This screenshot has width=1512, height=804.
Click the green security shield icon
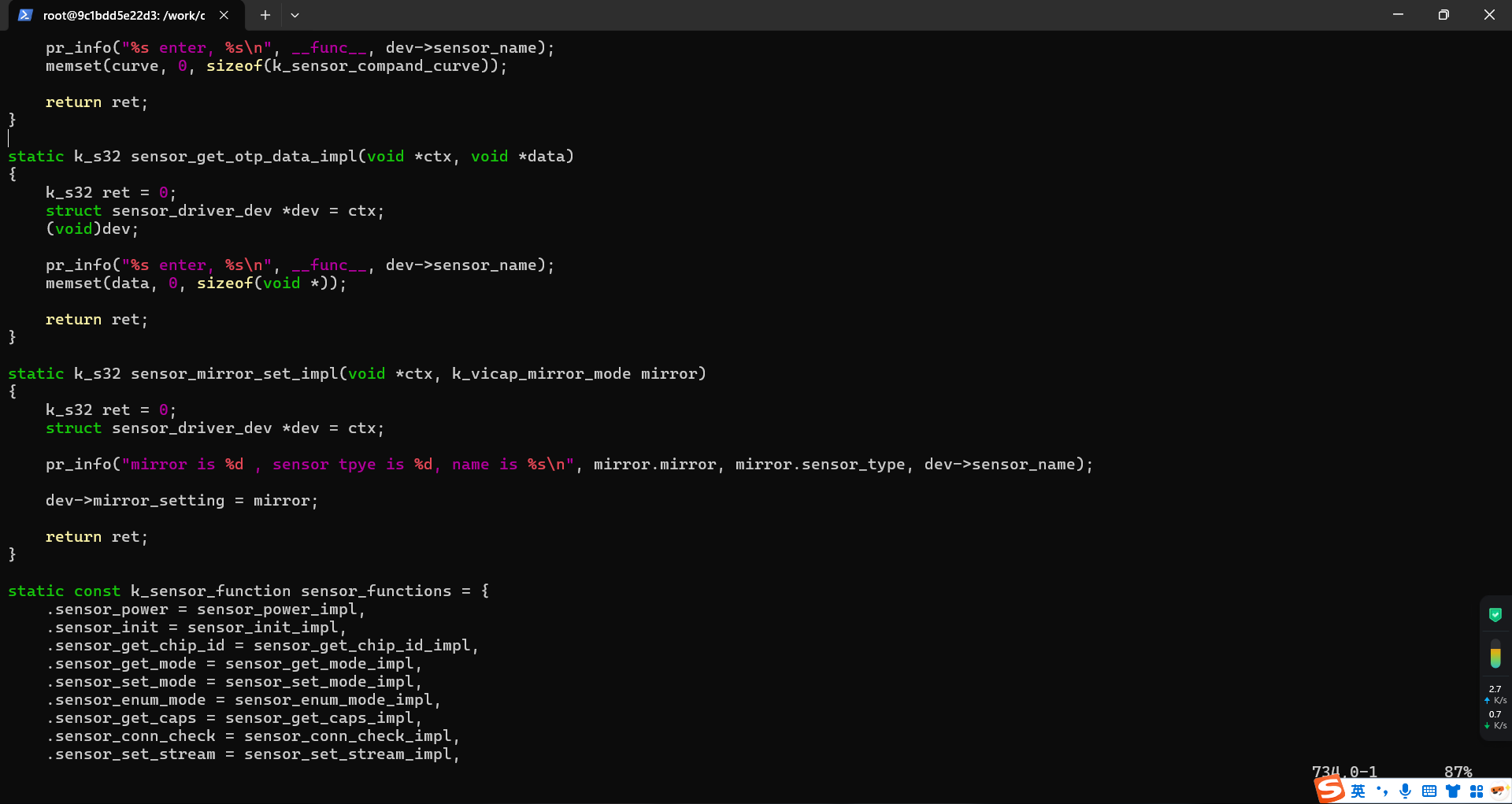point(1495,615)
